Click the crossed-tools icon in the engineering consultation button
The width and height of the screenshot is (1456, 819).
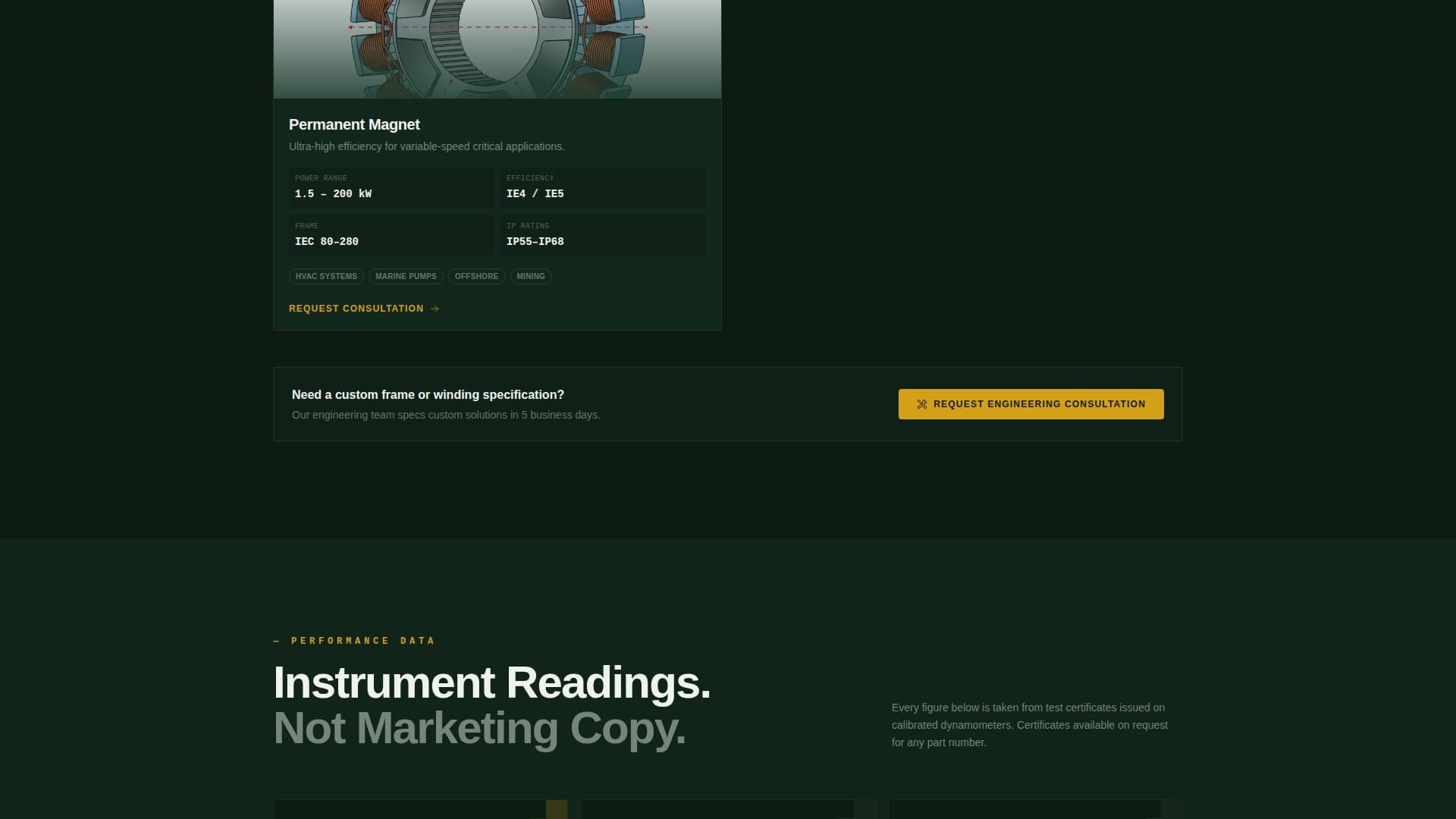pos(922,404)
